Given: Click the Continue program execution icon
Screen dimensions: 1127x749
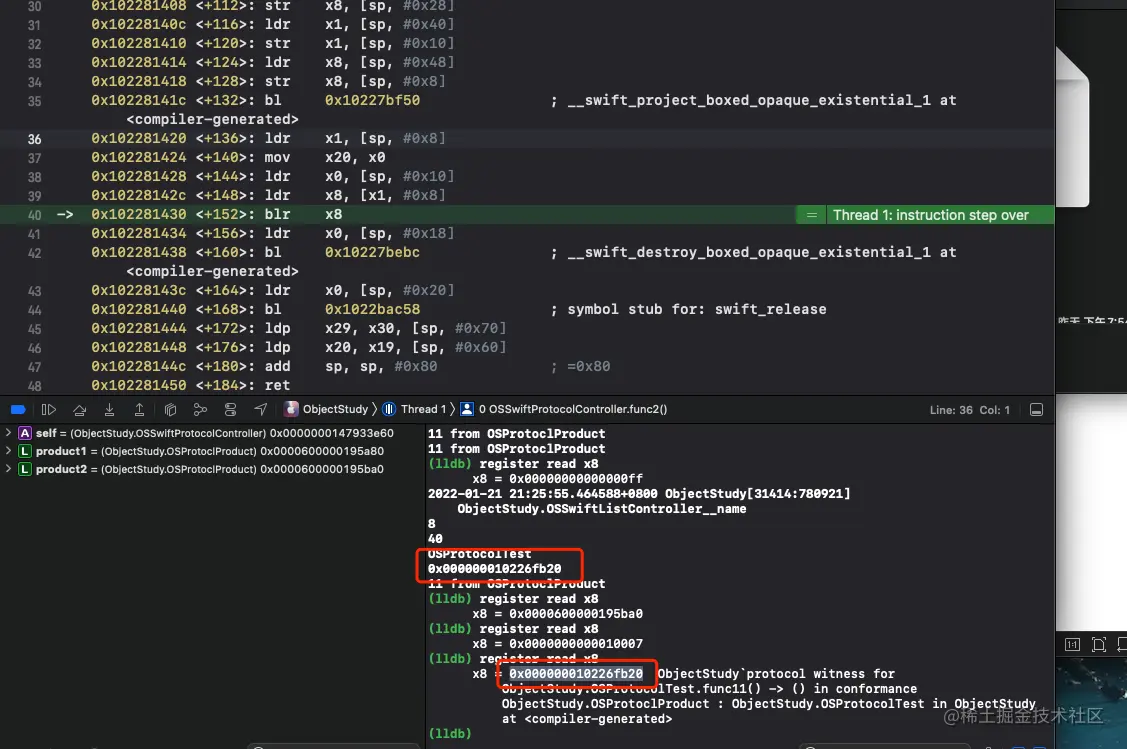Looking at the screenshot, I should click(x=49, y=410).
